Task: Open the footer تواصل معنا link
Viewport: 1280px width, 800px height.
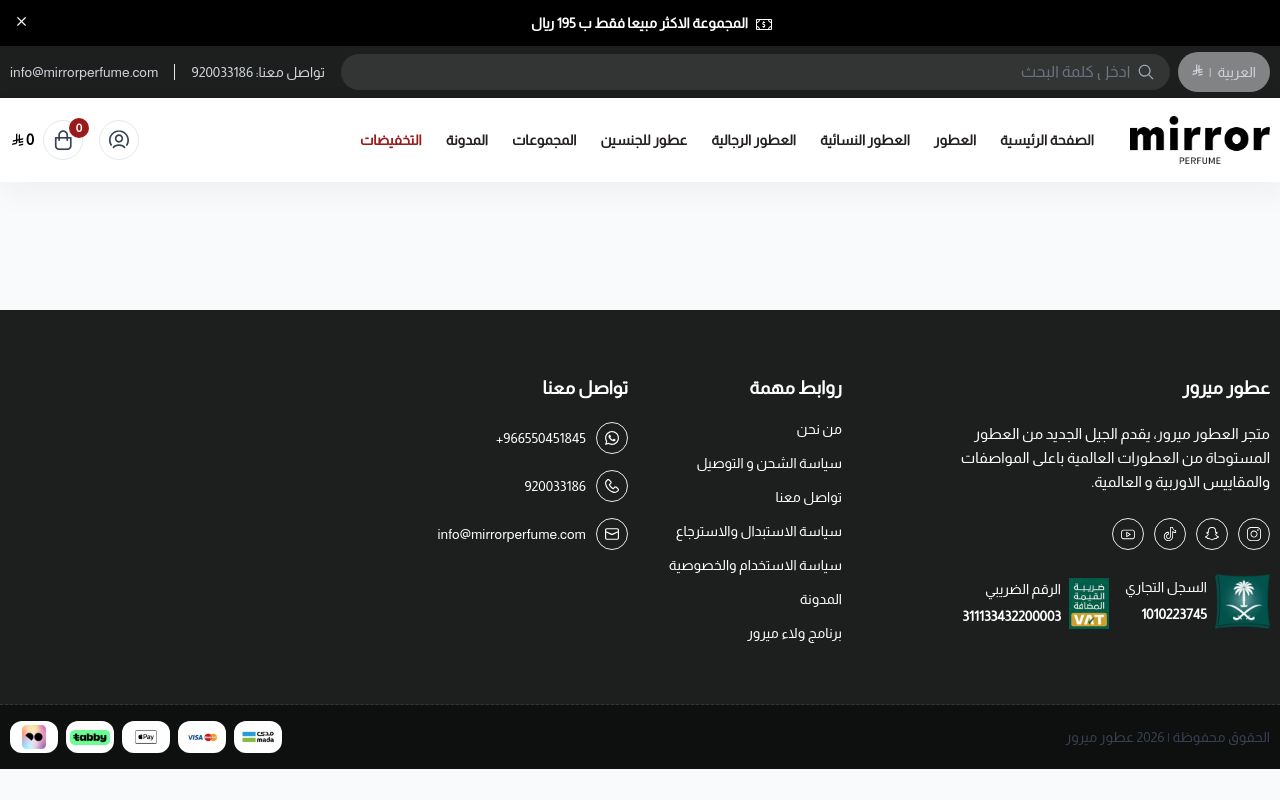Action: (x=809, y=497)
